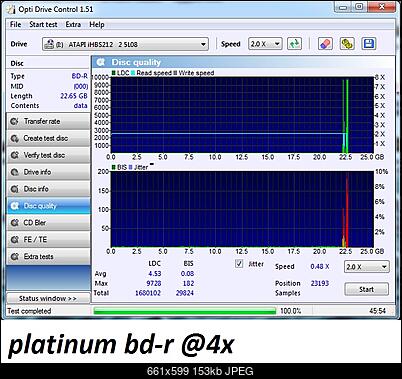Viewport: 402px width, 379px height.
Task: Click the Start button
Action: [x=366, y=289]
